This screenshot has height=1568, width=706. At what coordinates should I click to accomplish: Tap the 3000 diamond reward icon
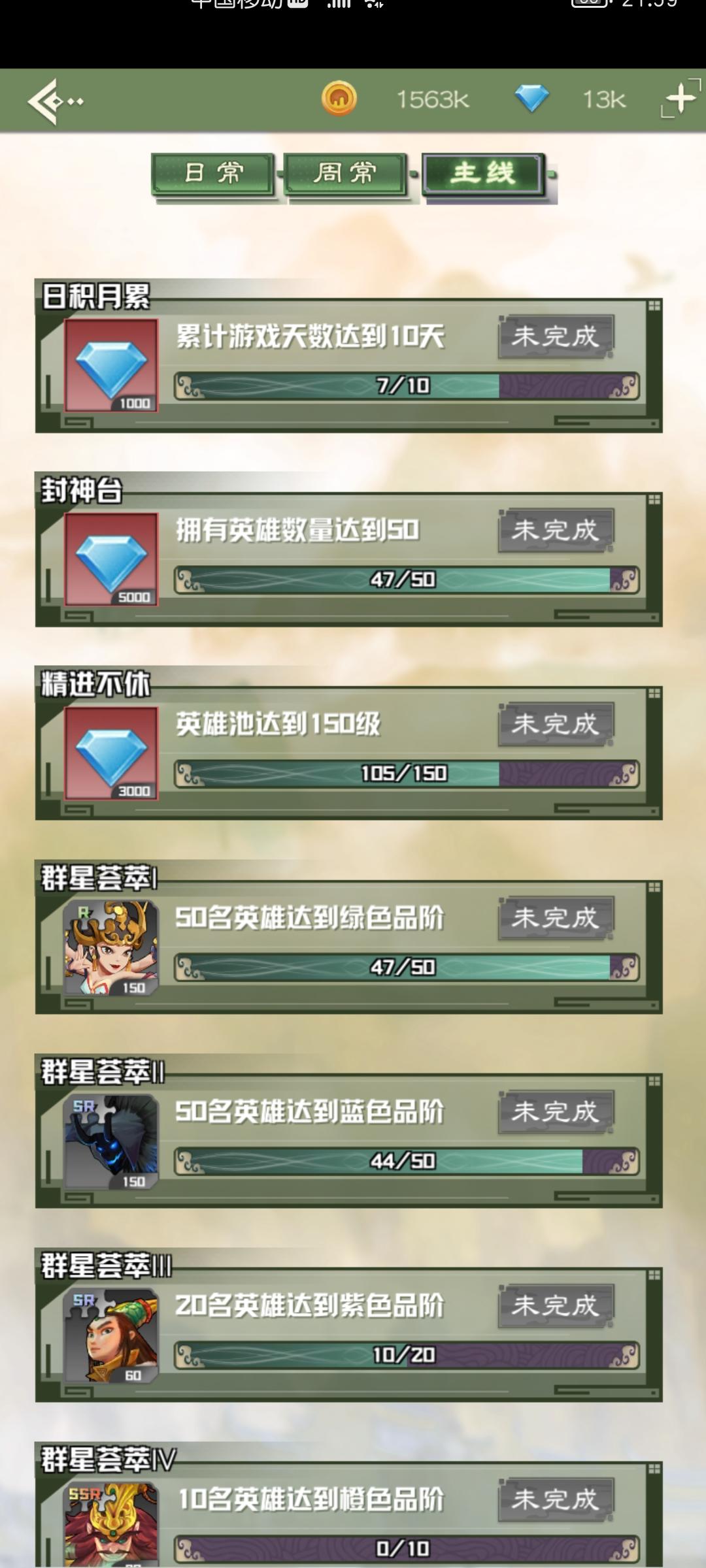[x=111, y=753]
